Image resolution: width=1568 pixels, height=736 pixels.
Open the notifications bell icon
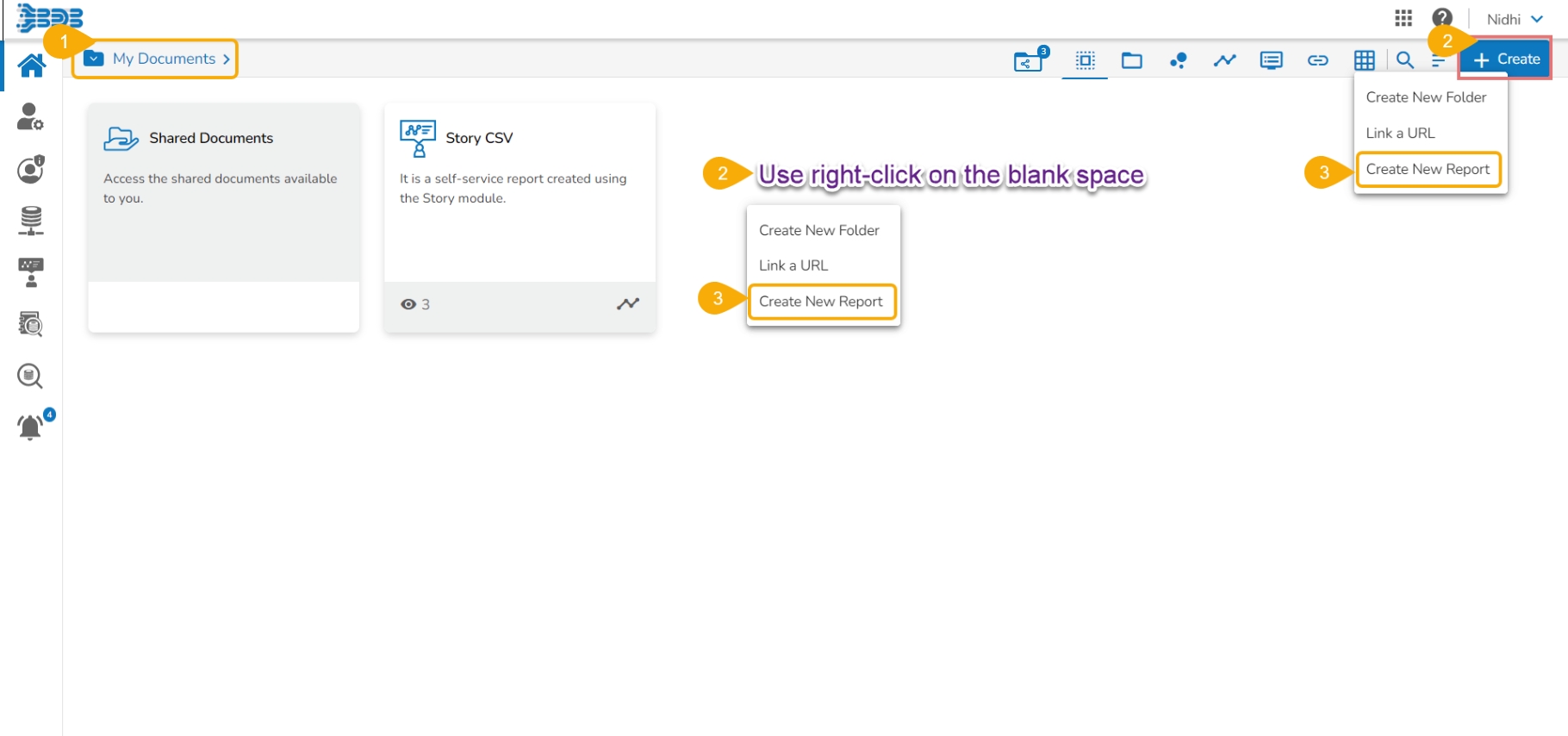tap(30, 427)
